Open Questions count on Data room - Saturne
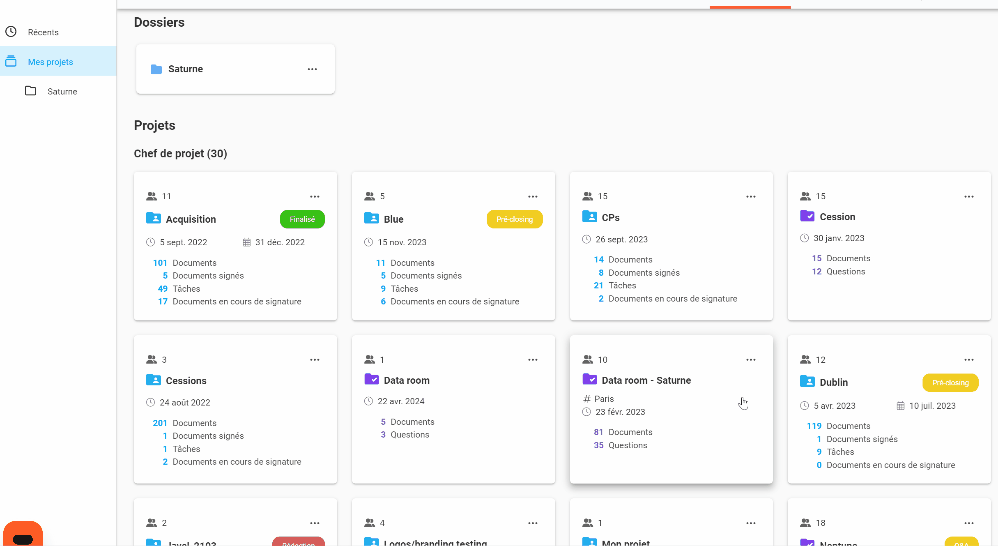998x546 pixels. click(x=627, y=445)
